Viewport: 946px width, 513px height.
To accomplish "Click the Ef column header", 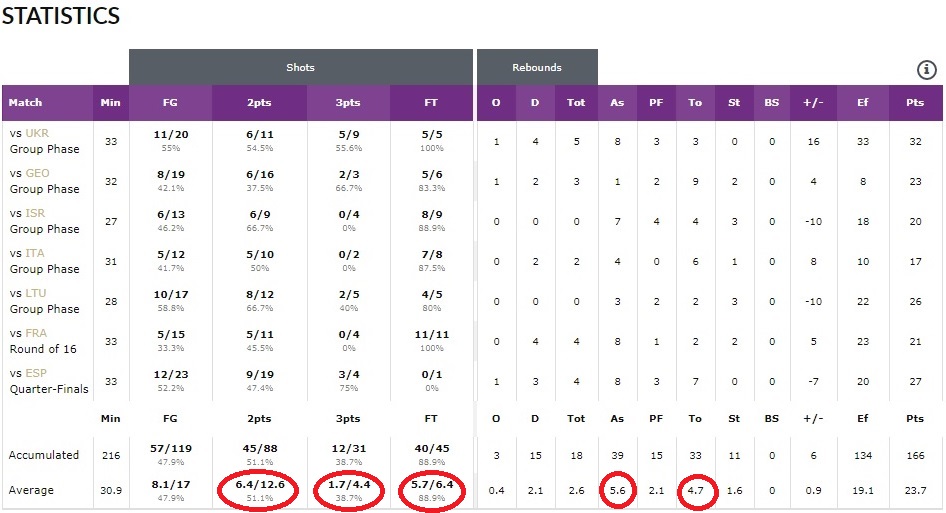I will 863,103.
